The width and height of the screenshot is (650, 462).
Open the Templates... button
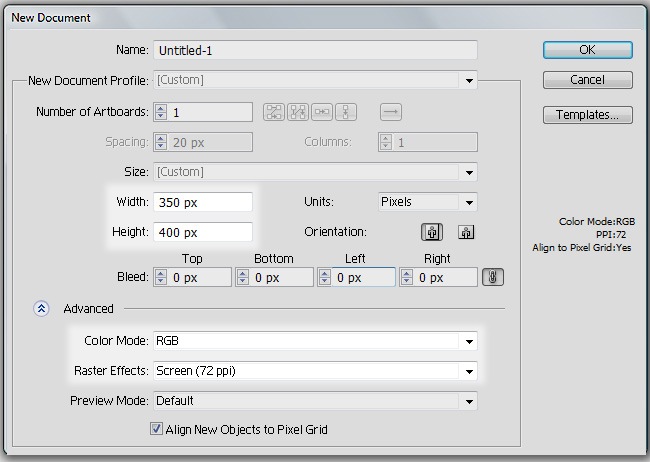coord(587,115)
